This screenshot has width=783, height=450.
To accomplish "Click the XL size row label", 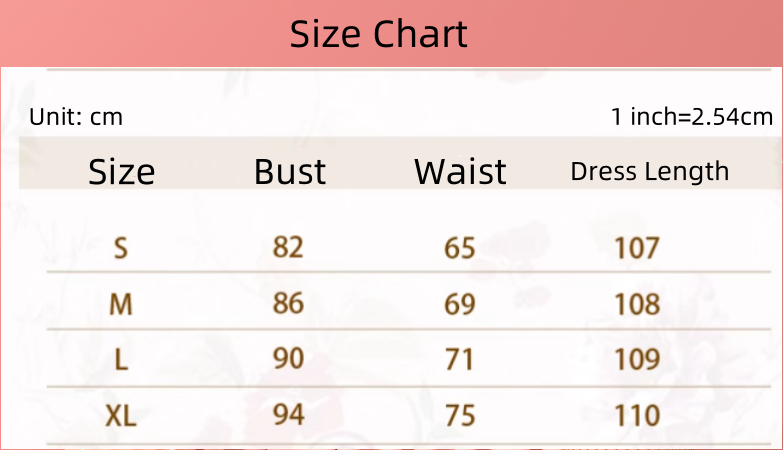I will 121,414.
